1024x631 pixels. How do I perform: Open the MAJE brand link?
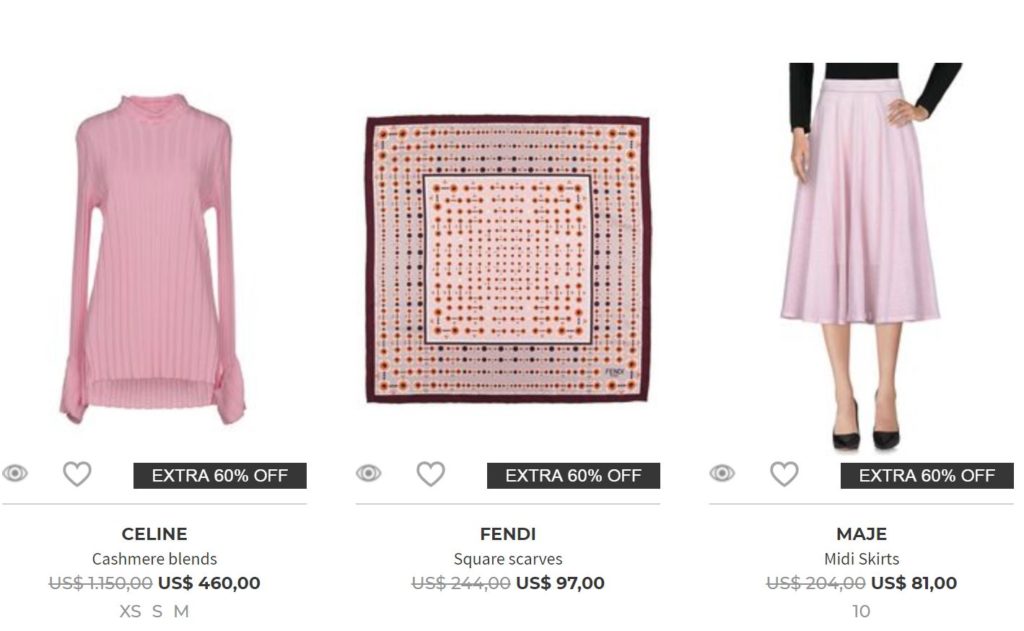(x=861, y=534)
